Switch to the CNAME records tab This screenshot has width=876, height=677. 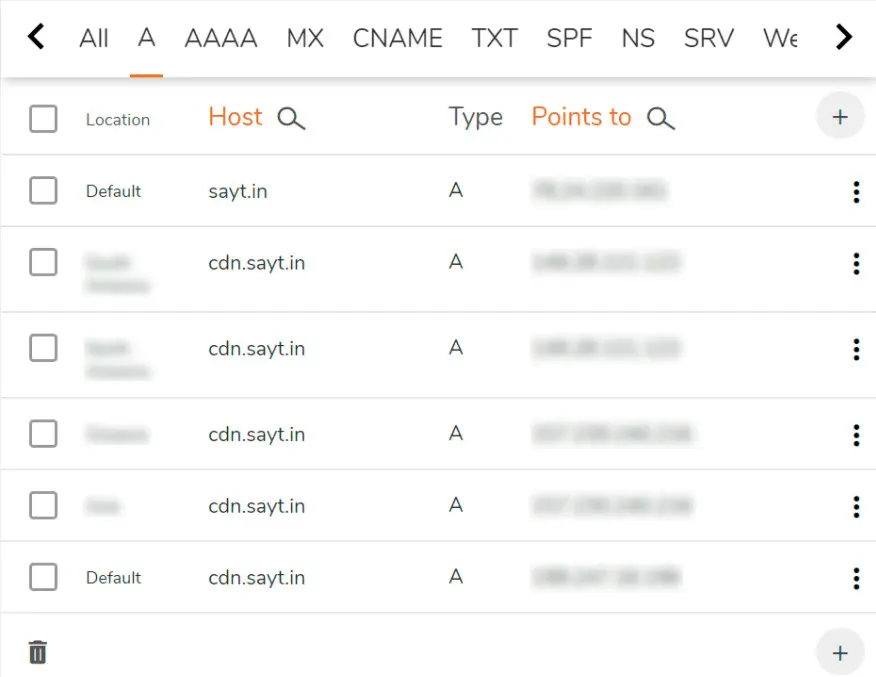(x=398, y=38)
